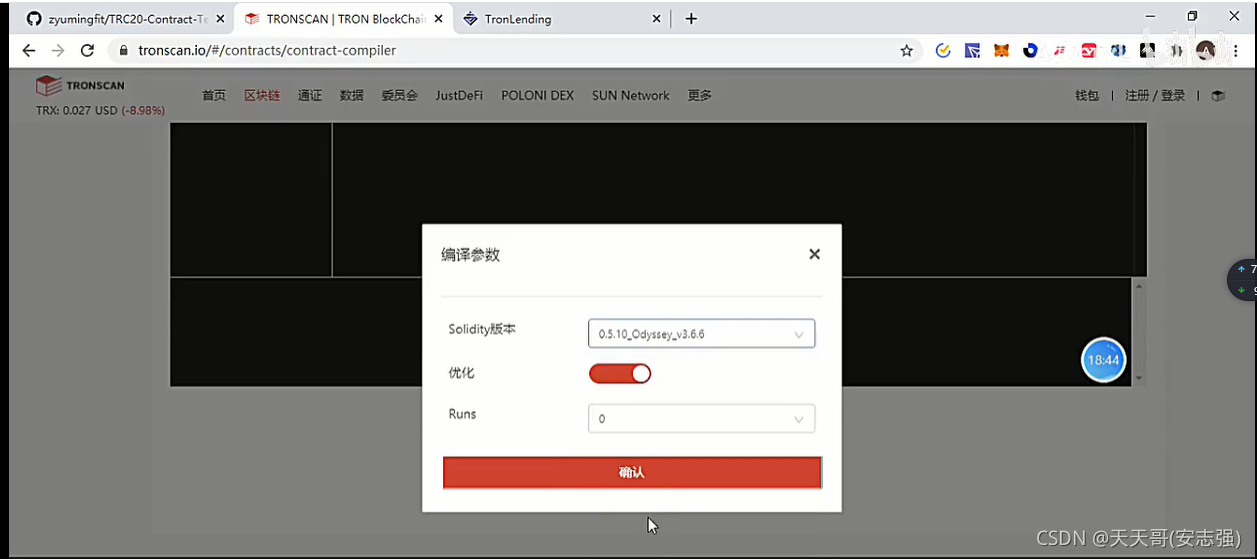Open the 委员会 committee menu
The width and height of the screenshot is (1257, 559).
399,95
